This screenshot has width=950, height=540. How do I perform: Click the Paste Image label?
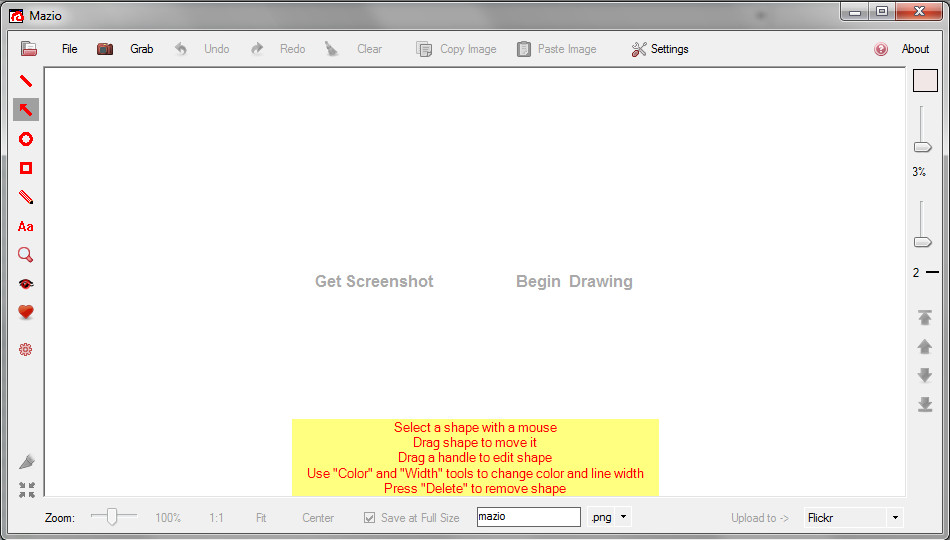567,49
